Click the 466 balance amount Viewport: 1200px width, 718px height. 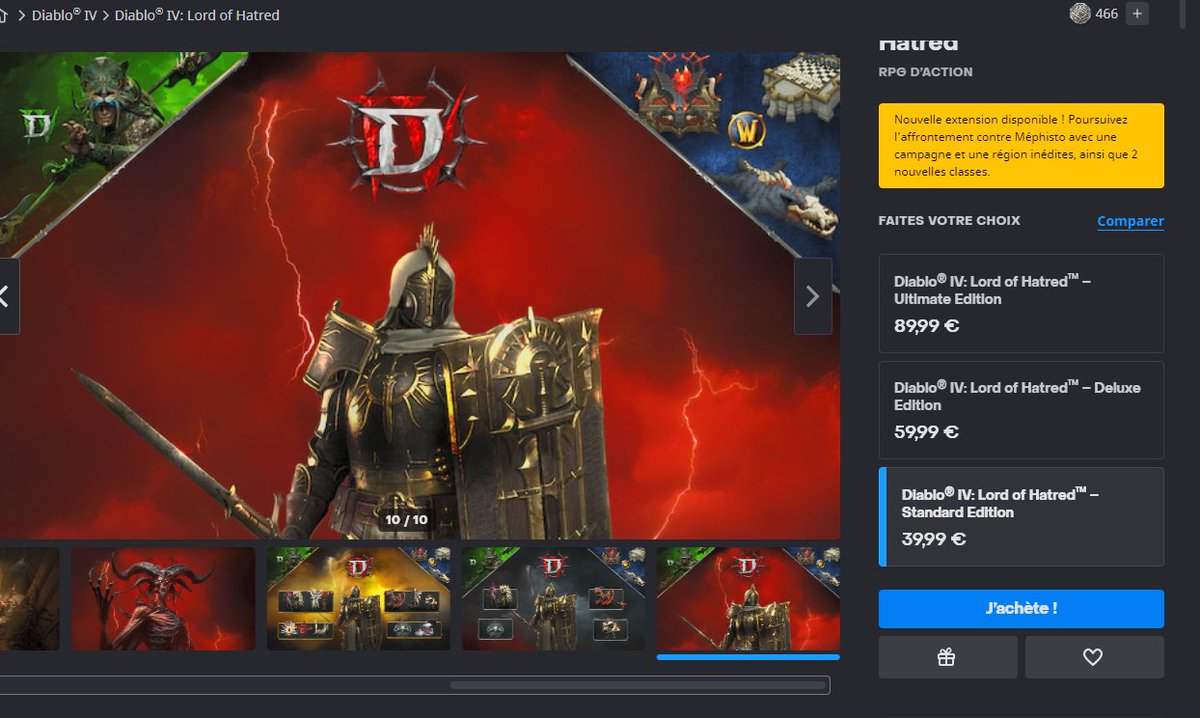tap(1106, 14)
